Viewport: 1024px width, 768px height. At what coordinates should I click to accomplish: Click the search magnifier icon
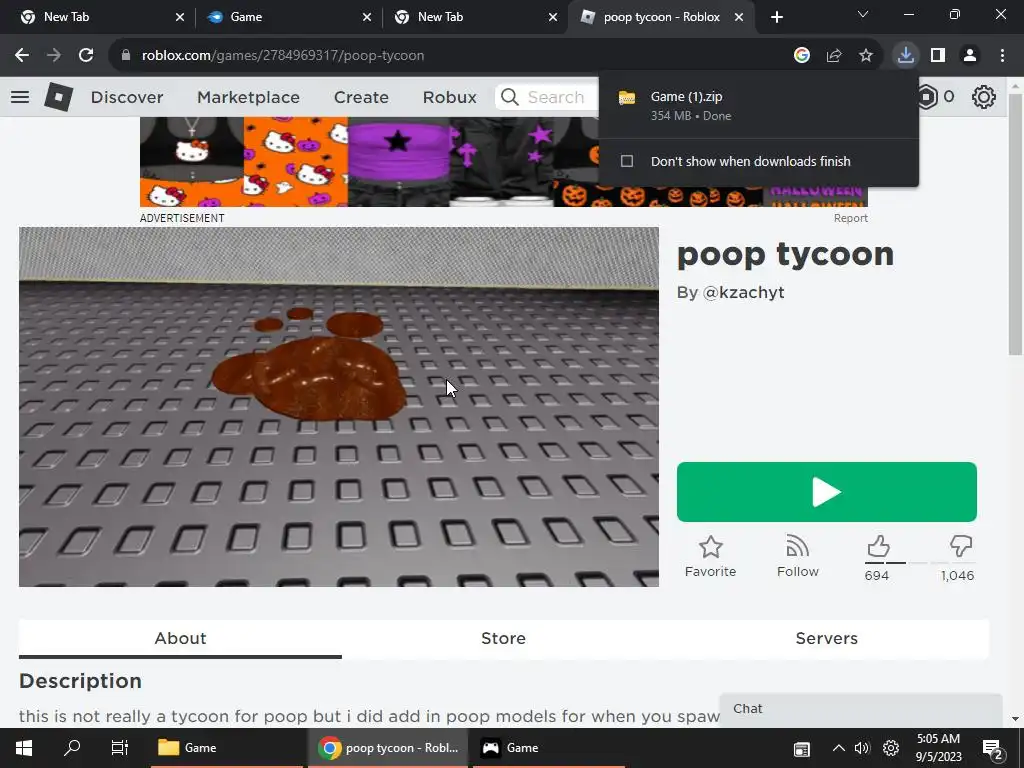510,97
